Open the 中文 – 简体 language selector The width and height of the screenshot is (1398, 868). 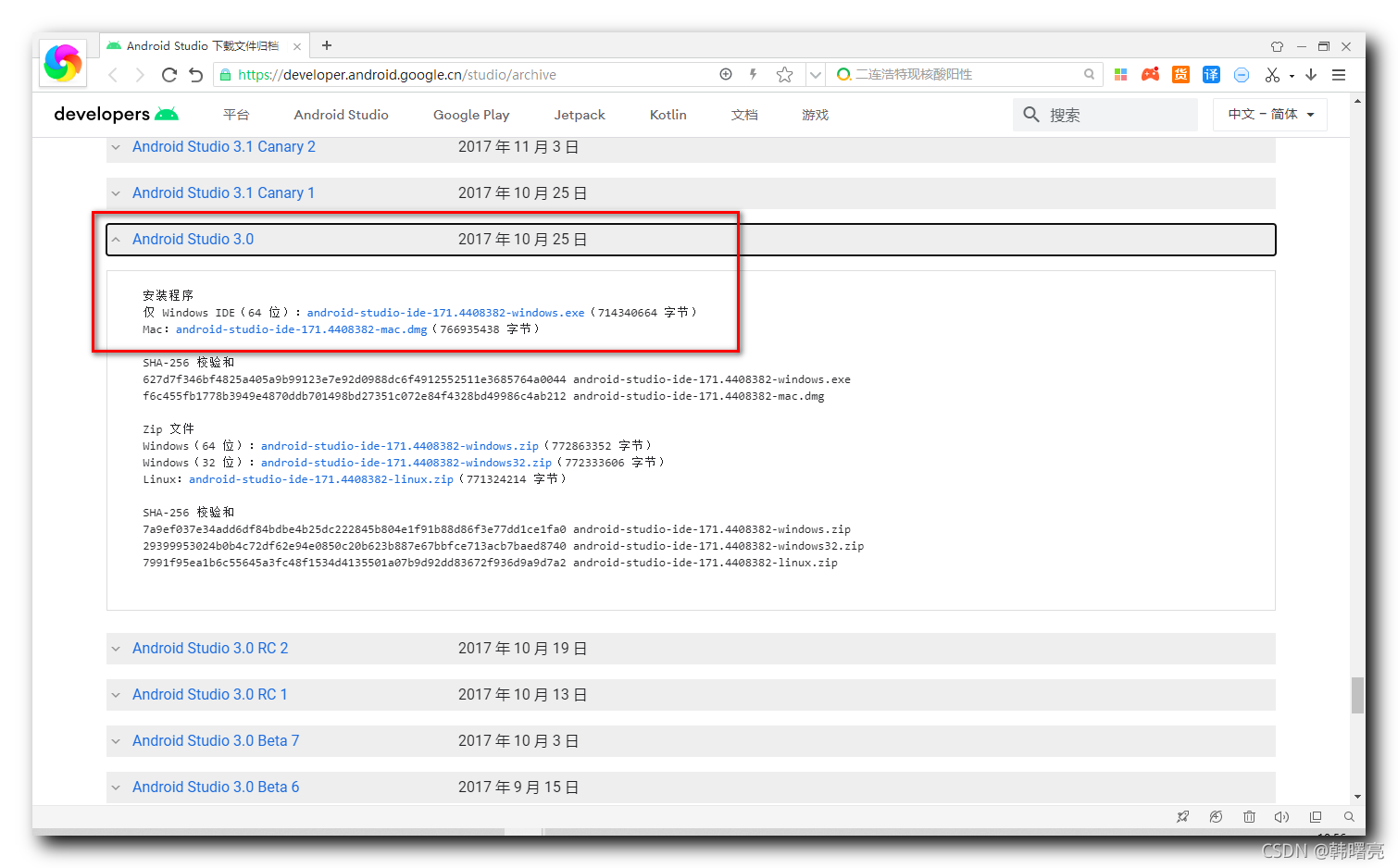point(1269,114)
